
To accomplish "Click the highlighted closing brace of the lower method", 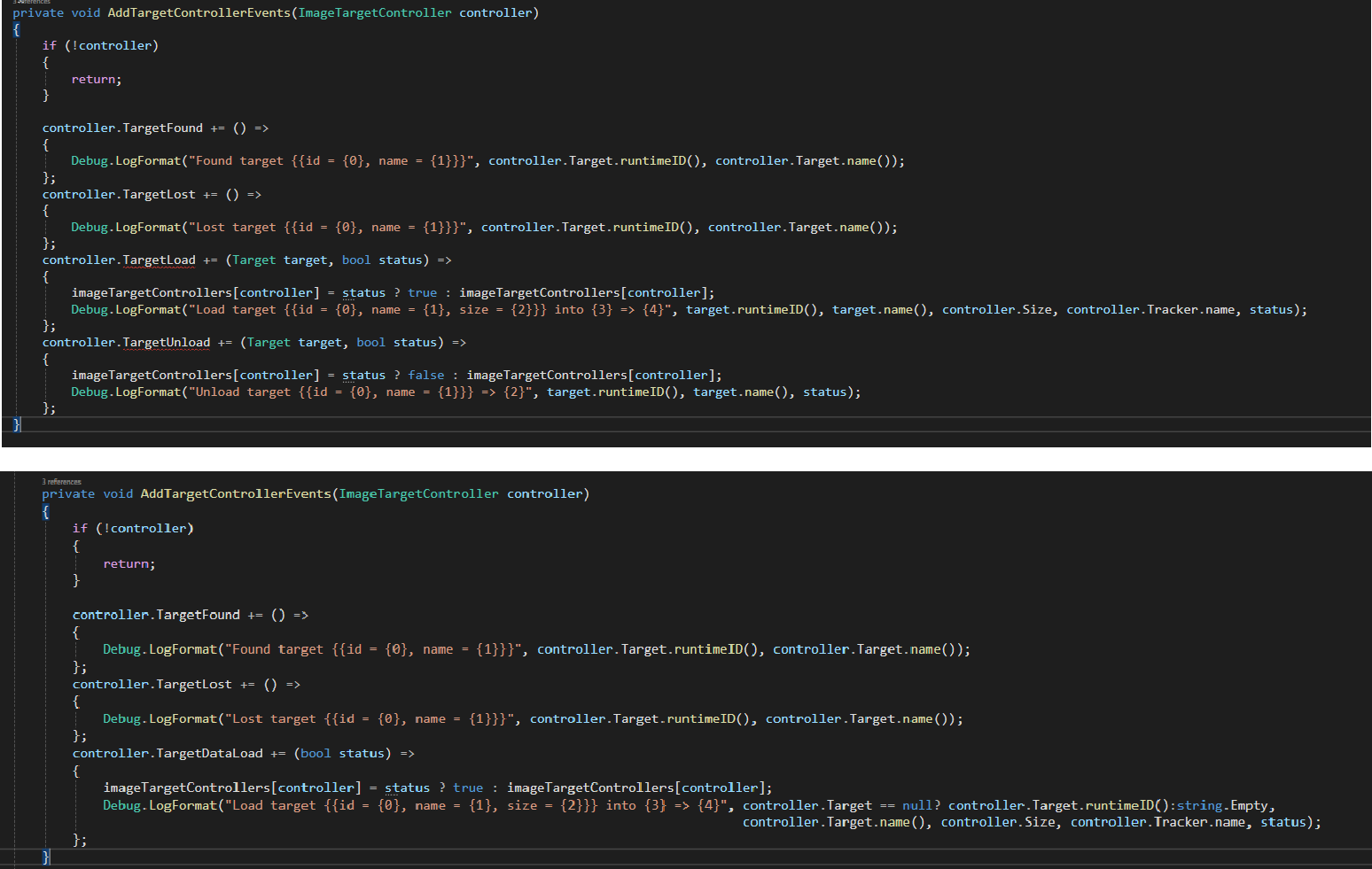I will (46, 857).
